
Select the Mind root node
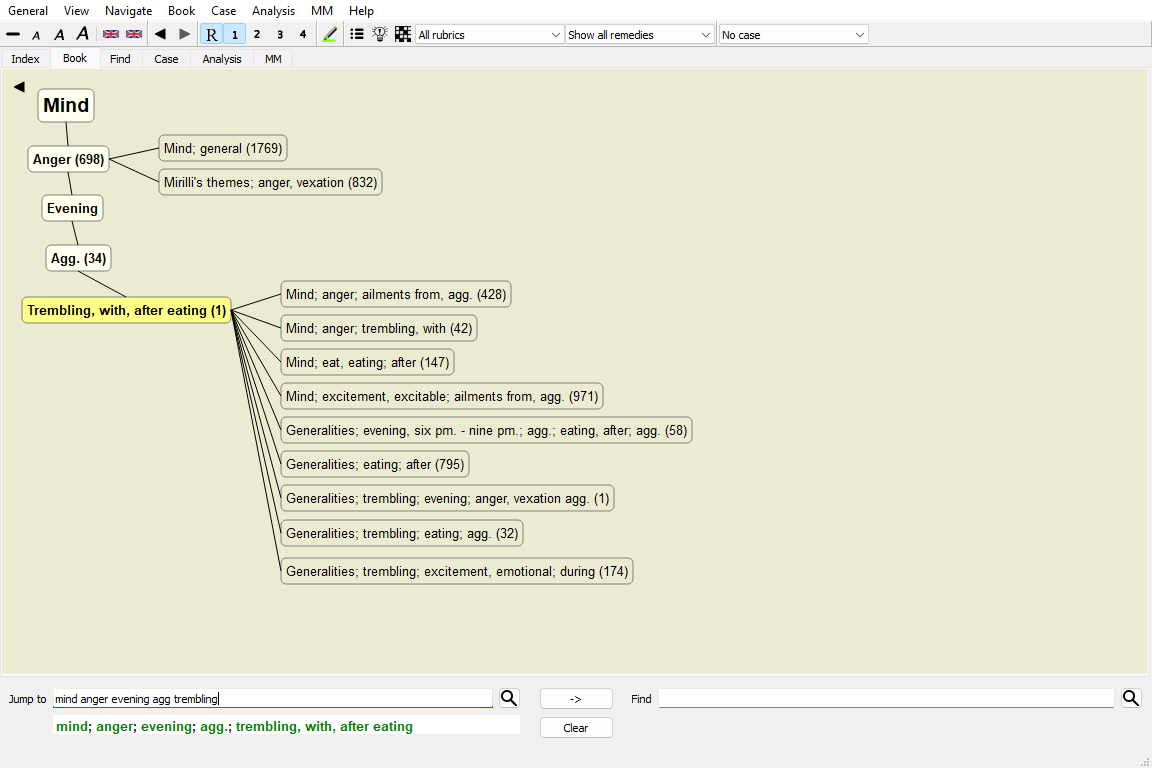tap(66, 105)
